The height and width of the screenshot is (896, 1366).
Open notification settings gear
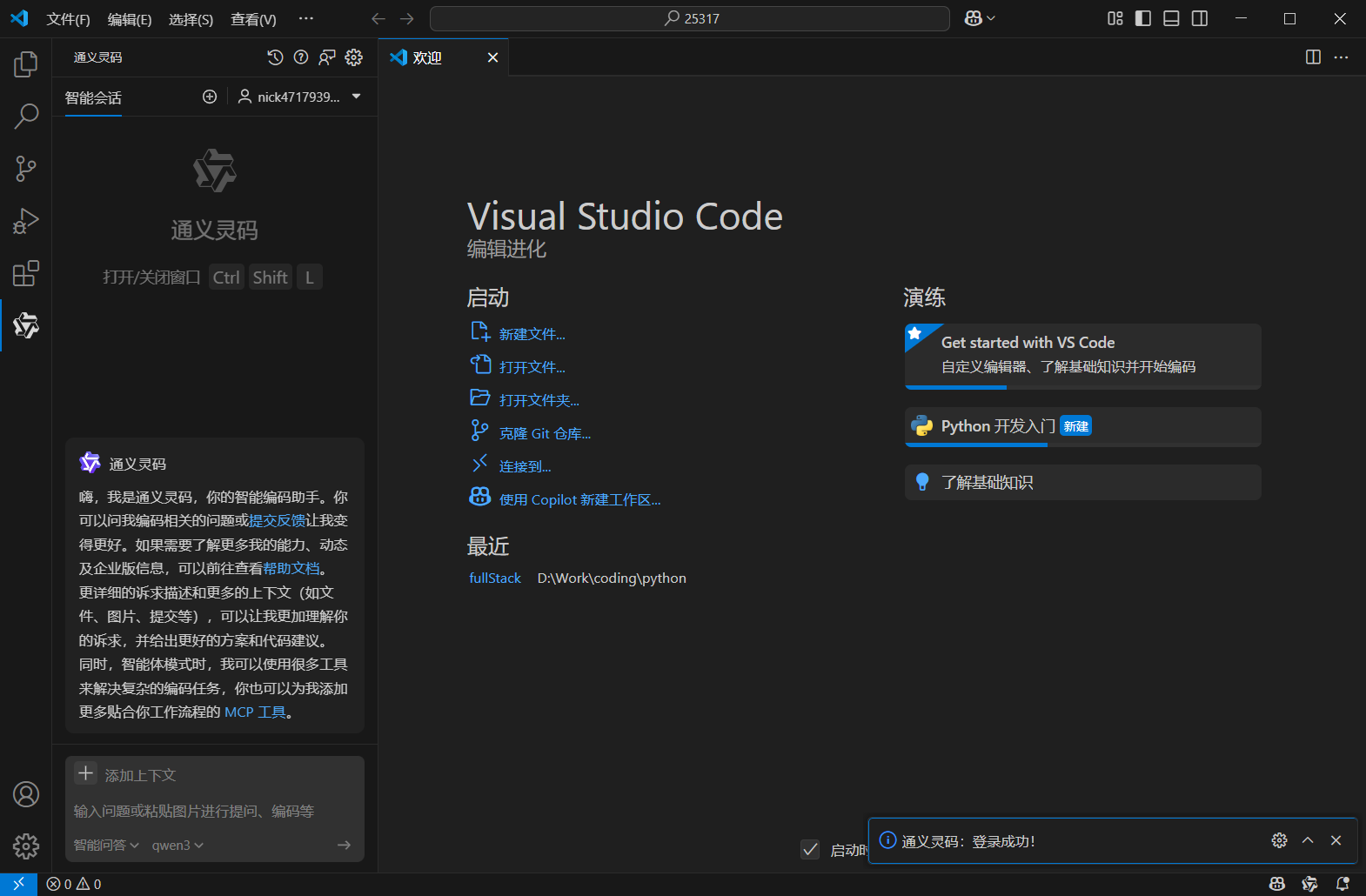coord(1279,840)
